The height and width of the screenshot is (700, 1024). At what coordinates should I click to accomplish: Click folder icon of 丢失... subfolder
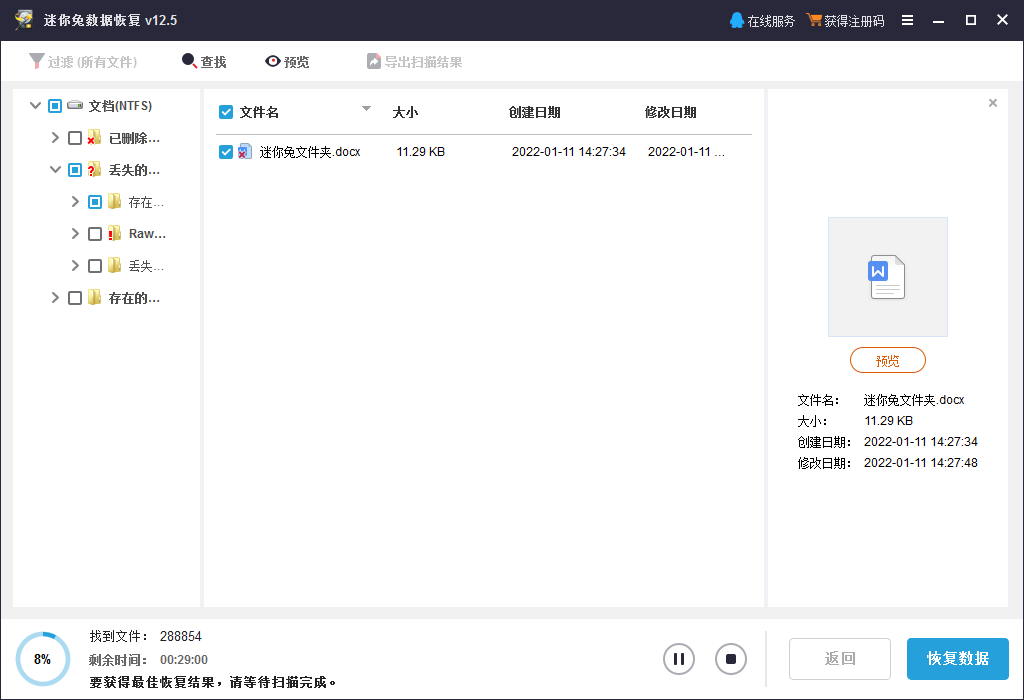[x=114, y=265]
